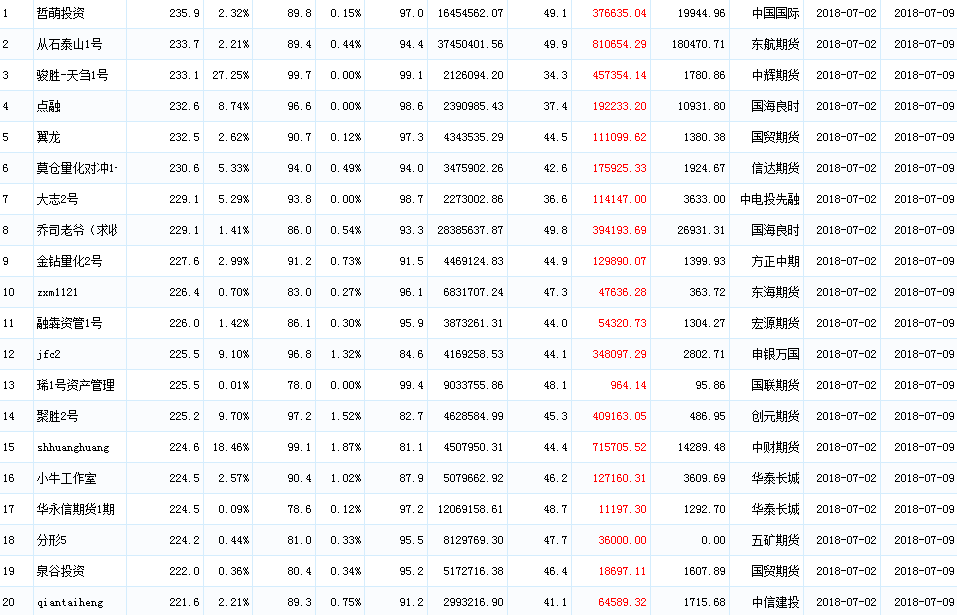
Task: Click the futures company 中财期货
Action: pyautogui.click(x=775, y=447)
